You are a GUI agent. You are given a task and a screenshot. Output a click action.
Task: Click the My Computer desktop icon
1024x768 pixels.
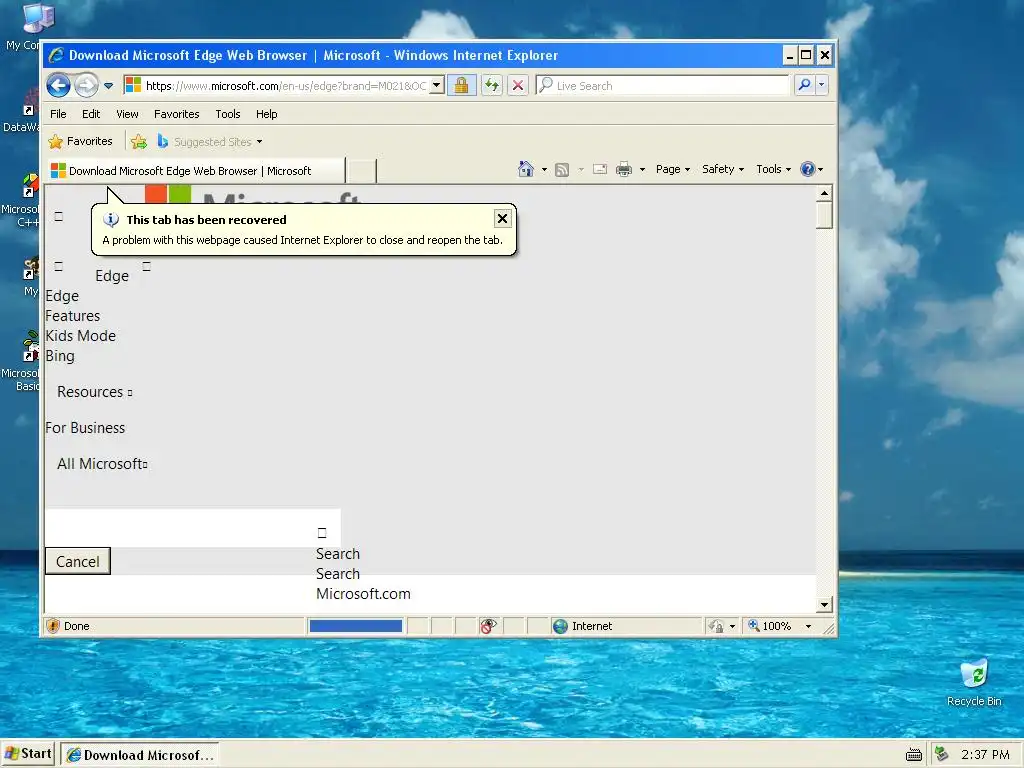(38, 18)
